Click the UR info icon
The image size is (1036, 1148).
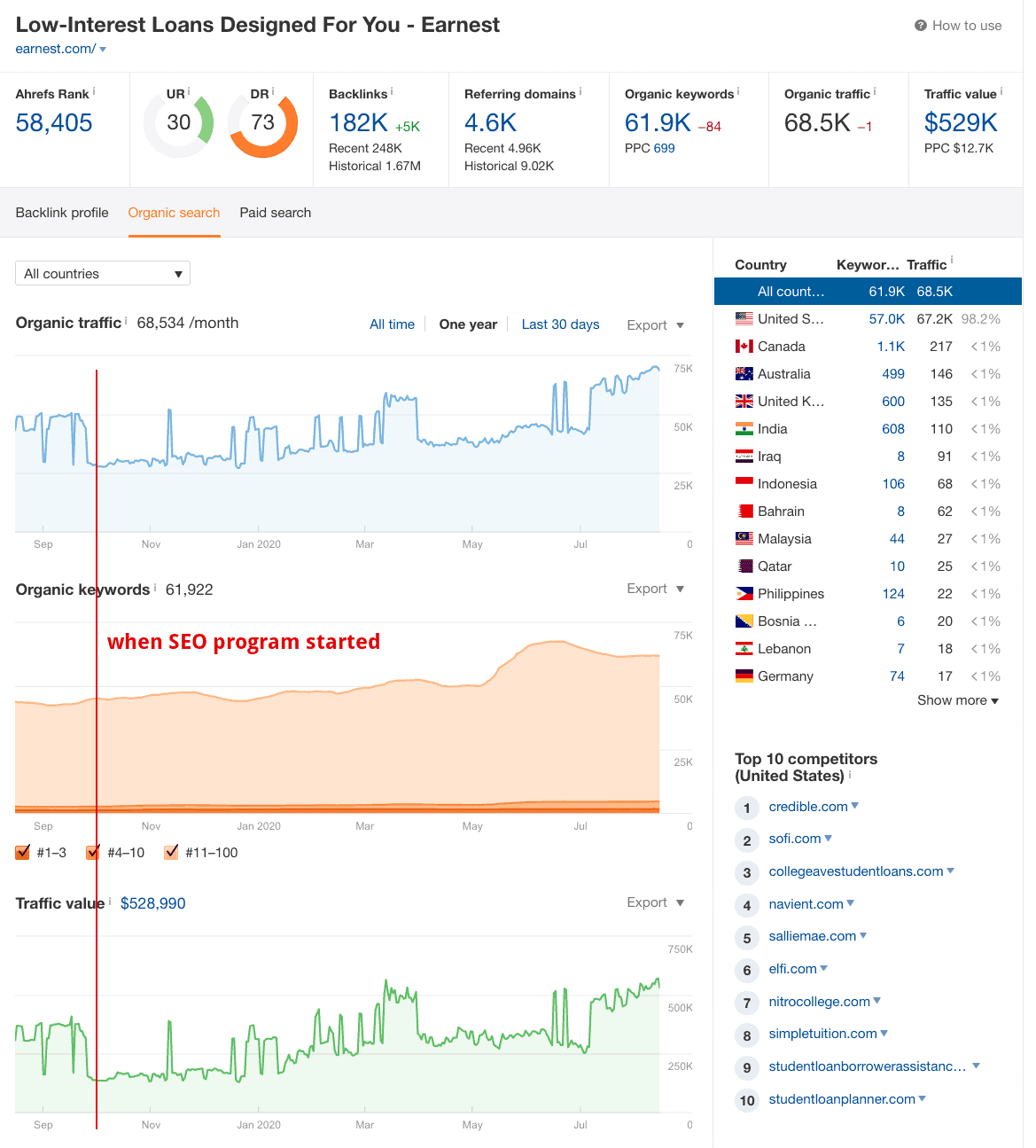click(189, 91)
